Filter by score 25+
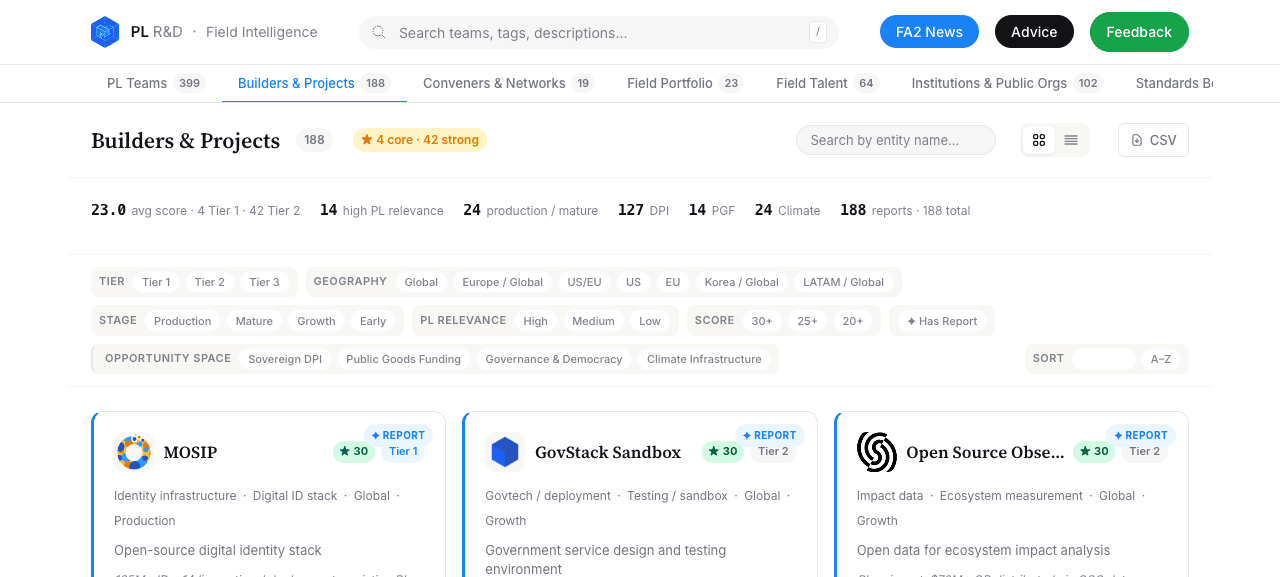1280x577 pixels. pyautogui.click(x=807, y=321)
